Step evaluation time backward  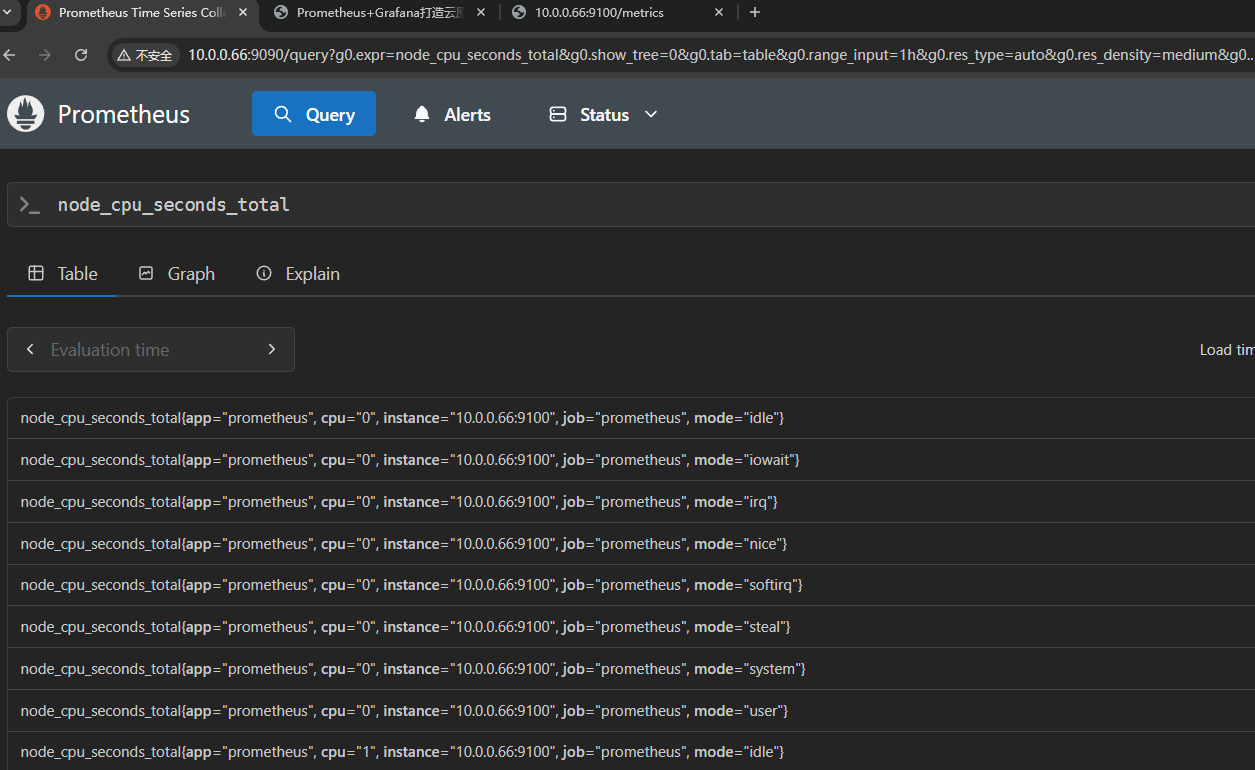[x=30, y=349]
